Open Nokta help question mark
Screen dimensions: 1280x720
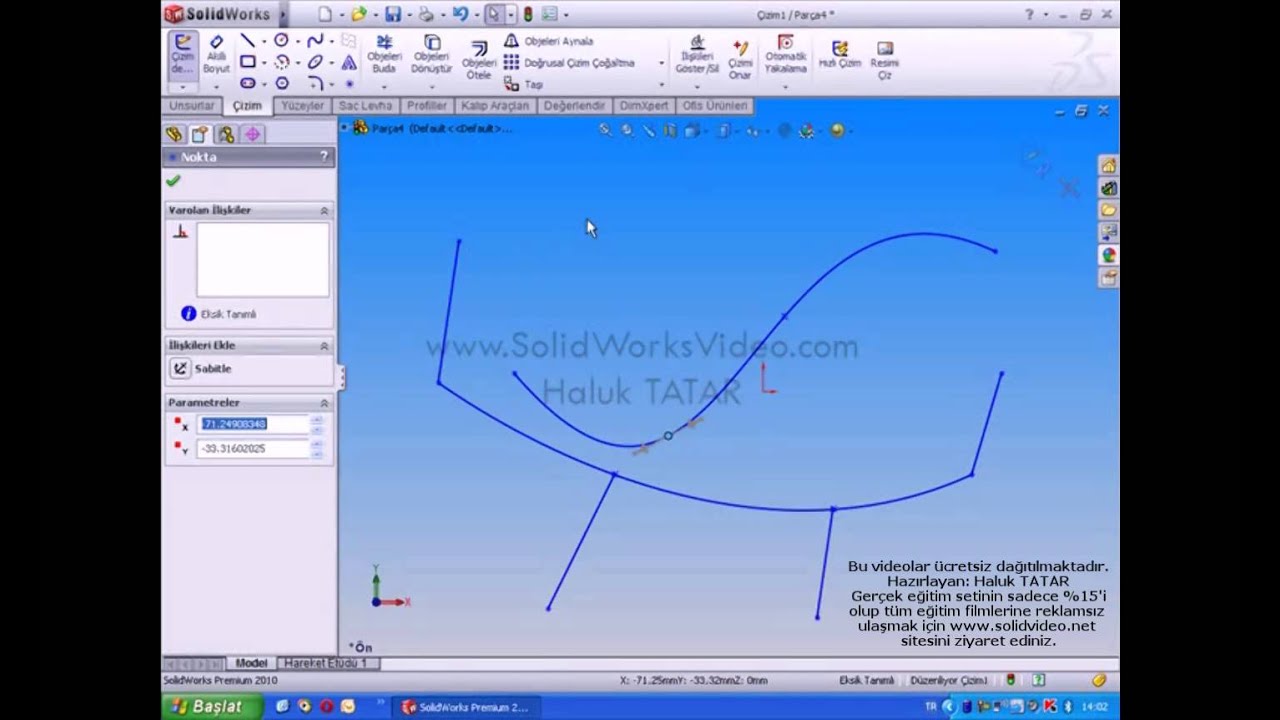click(323, 157)
